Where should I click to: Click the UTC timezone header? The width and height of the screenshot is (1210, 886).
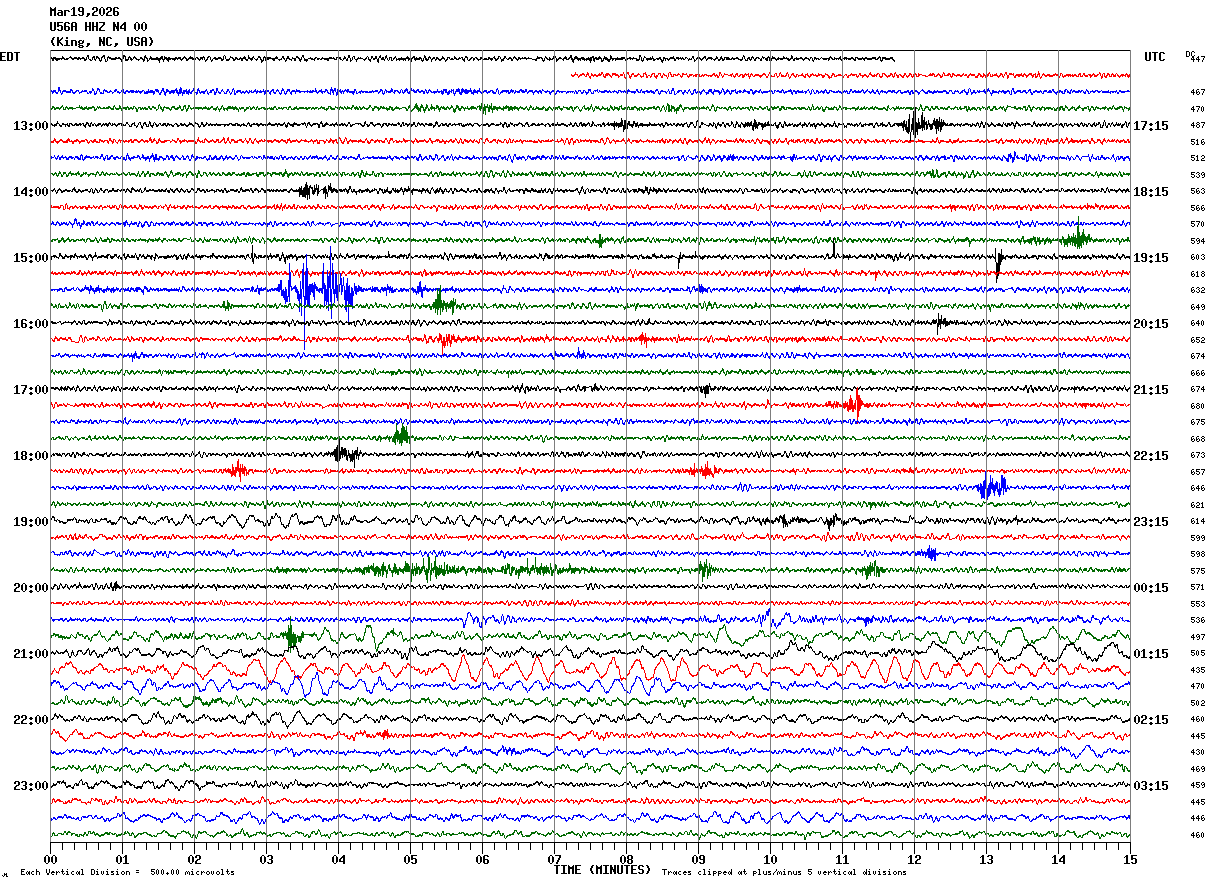(x=1155, y=57)
